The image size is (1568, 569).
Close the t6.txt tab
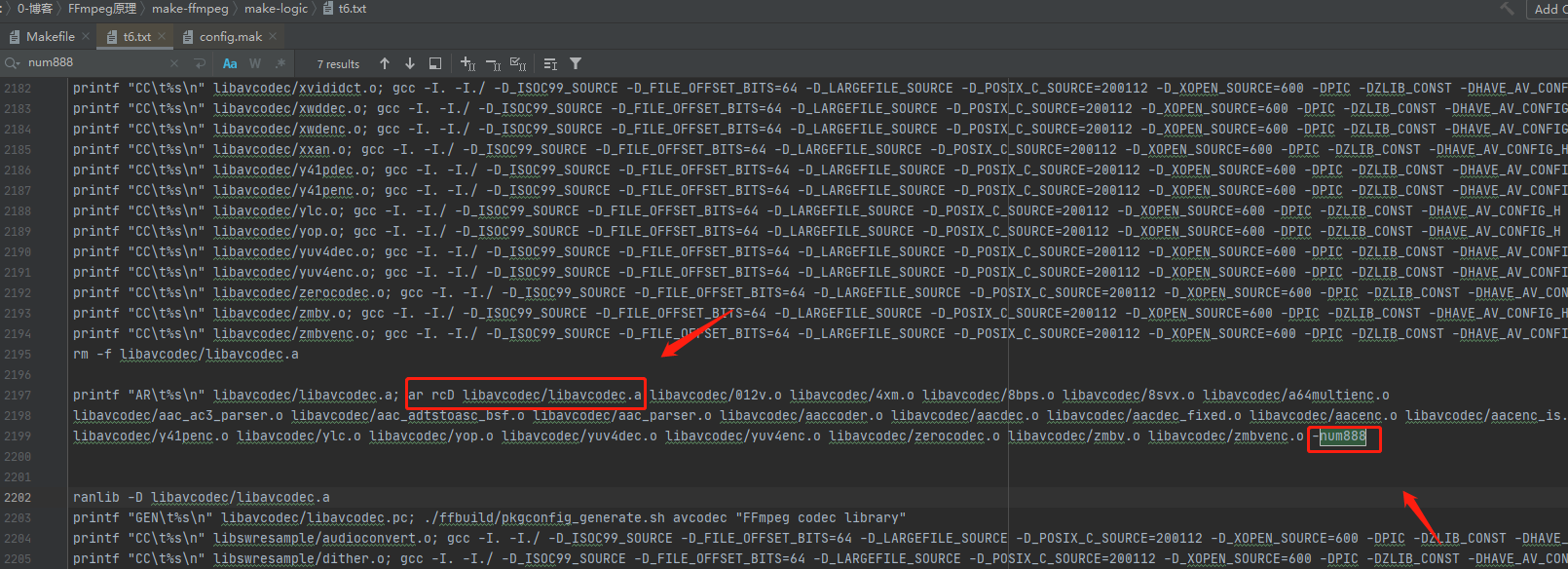[162, 36]
